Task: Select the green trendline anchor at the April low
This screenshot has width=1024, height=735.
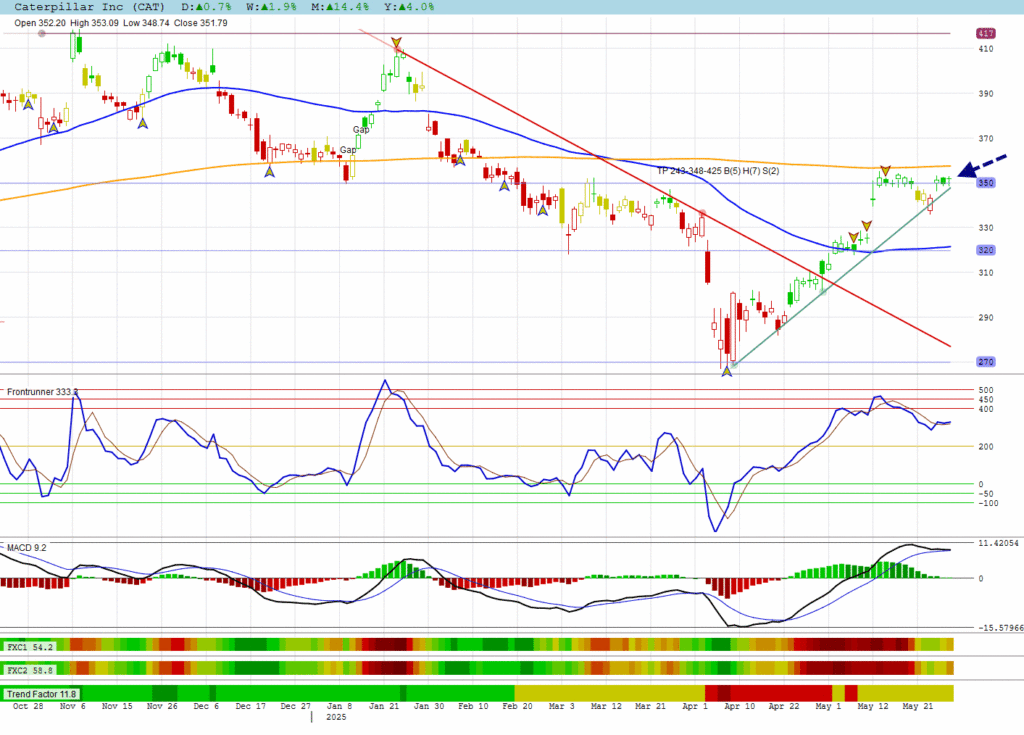Action: 734,365
